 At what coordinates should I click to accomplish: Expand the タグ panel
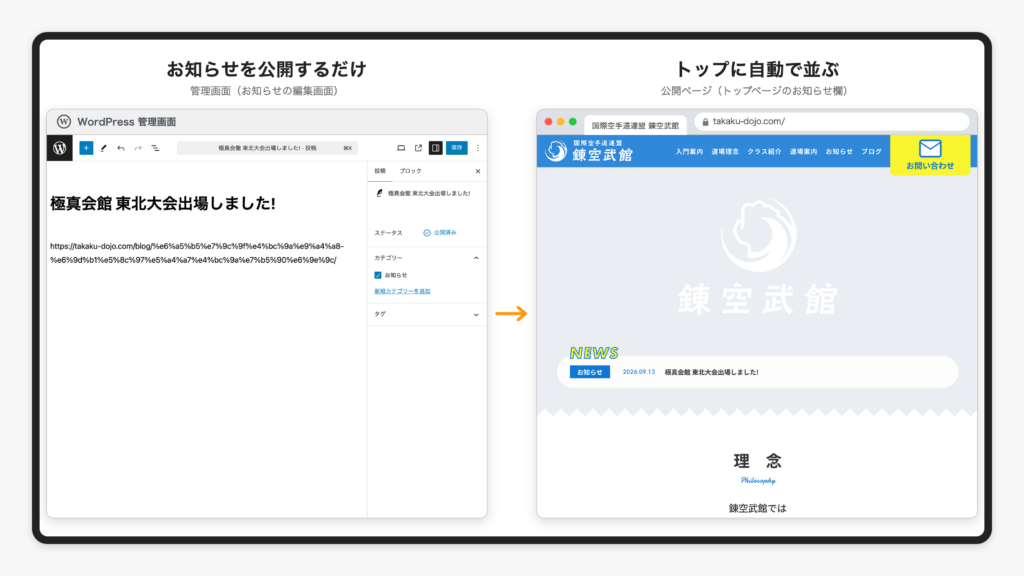point(476,314)
